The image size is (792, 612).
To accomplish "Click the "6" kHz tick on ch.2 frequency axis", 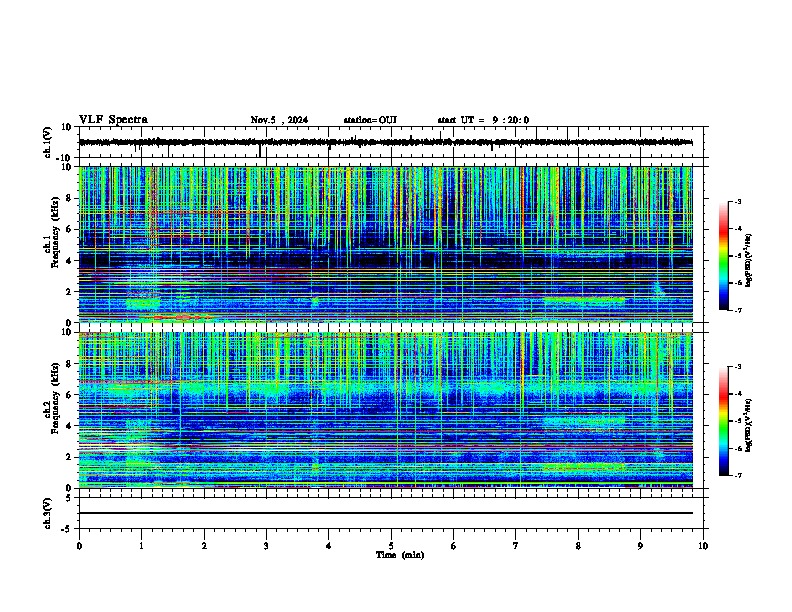I will [x=70, y=395].
